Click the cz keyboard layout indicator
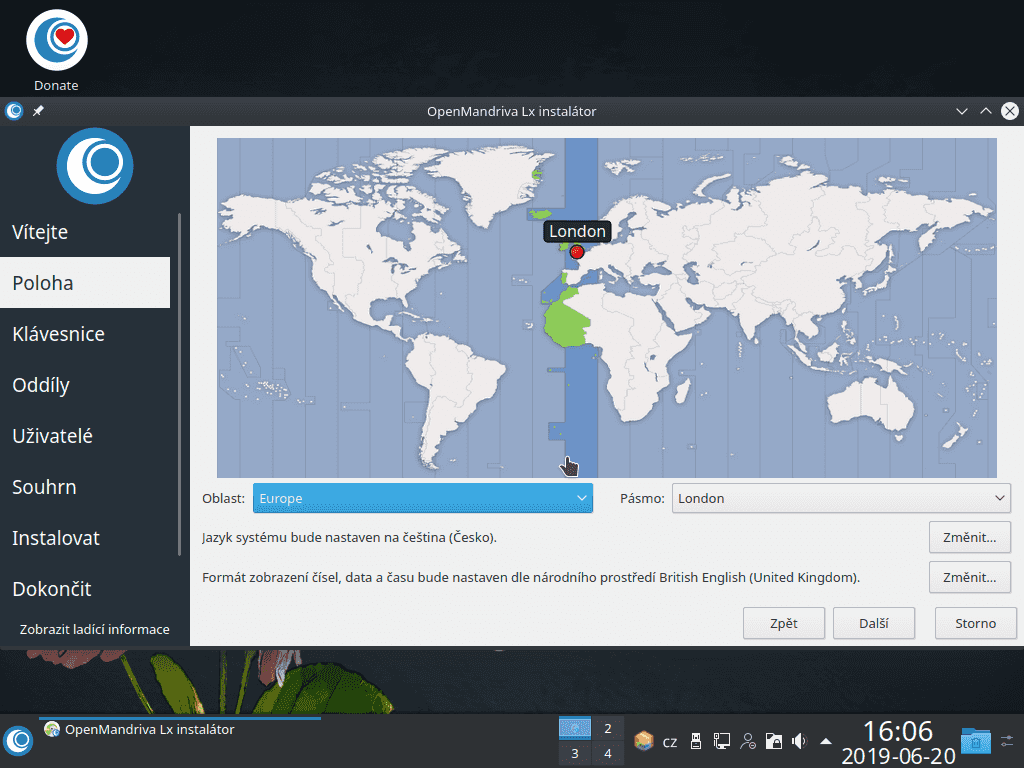The height and width of the screenshot is (768, 1024). tap(670, 741)
